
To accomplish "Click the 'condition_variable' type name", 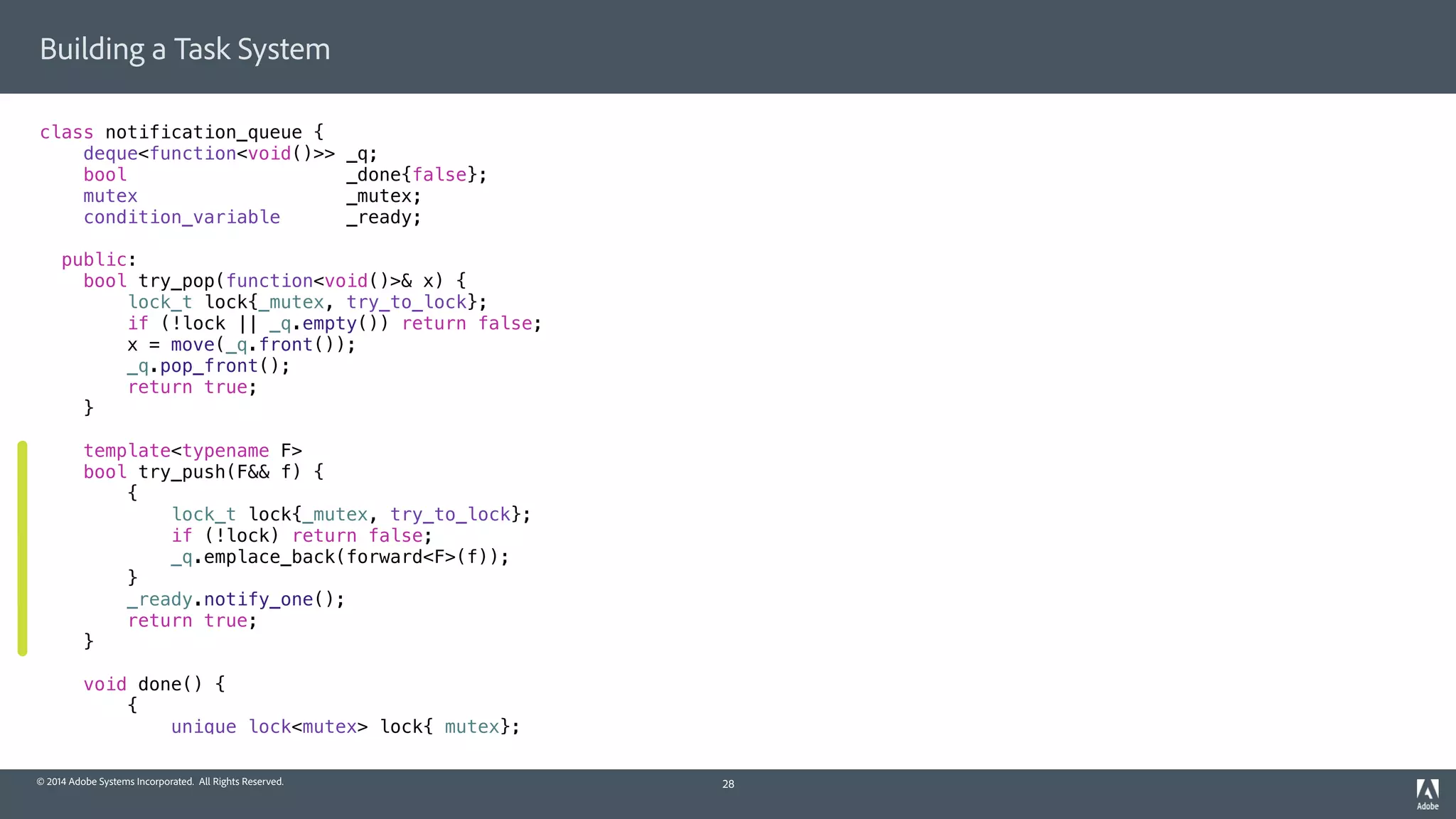I will (x=182, y=218).
